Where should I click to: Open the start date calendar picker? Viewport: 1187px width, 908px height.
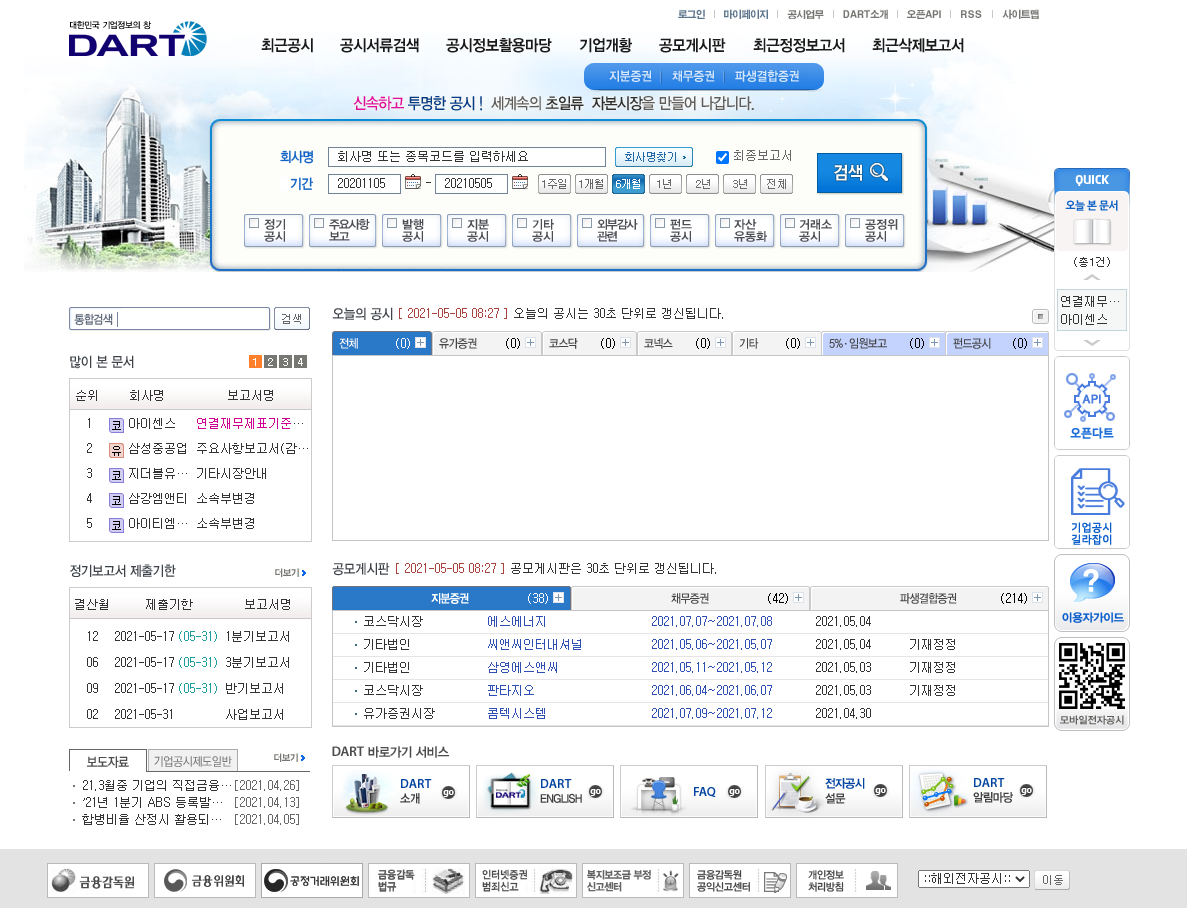(413, 183)
